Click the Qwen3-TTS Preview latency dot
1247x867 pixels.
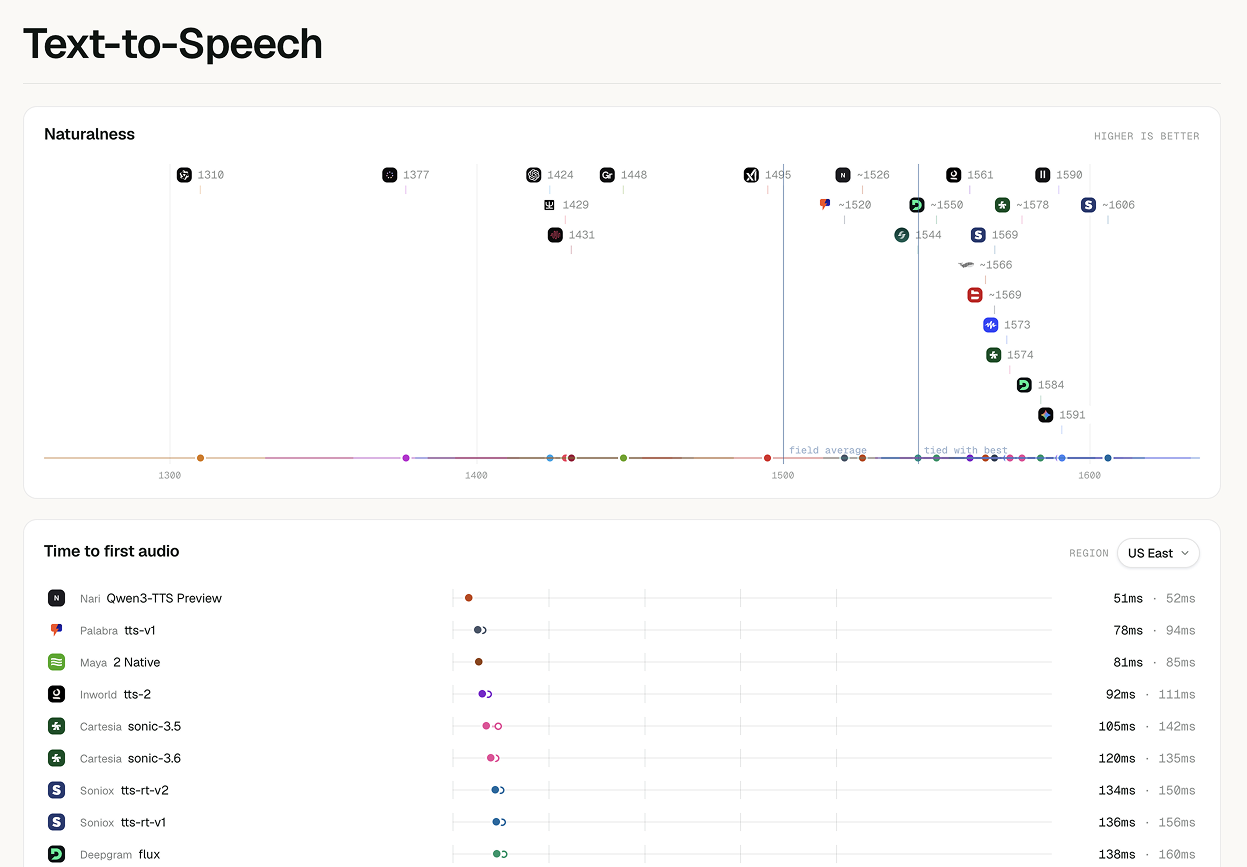click(468, 598)
